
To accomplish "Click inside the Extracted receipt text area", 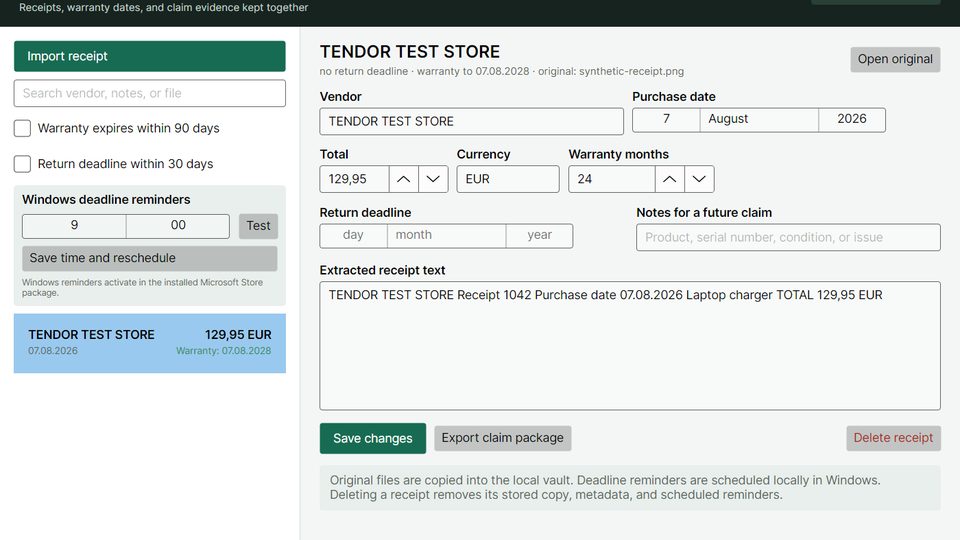I will (630, 346).
